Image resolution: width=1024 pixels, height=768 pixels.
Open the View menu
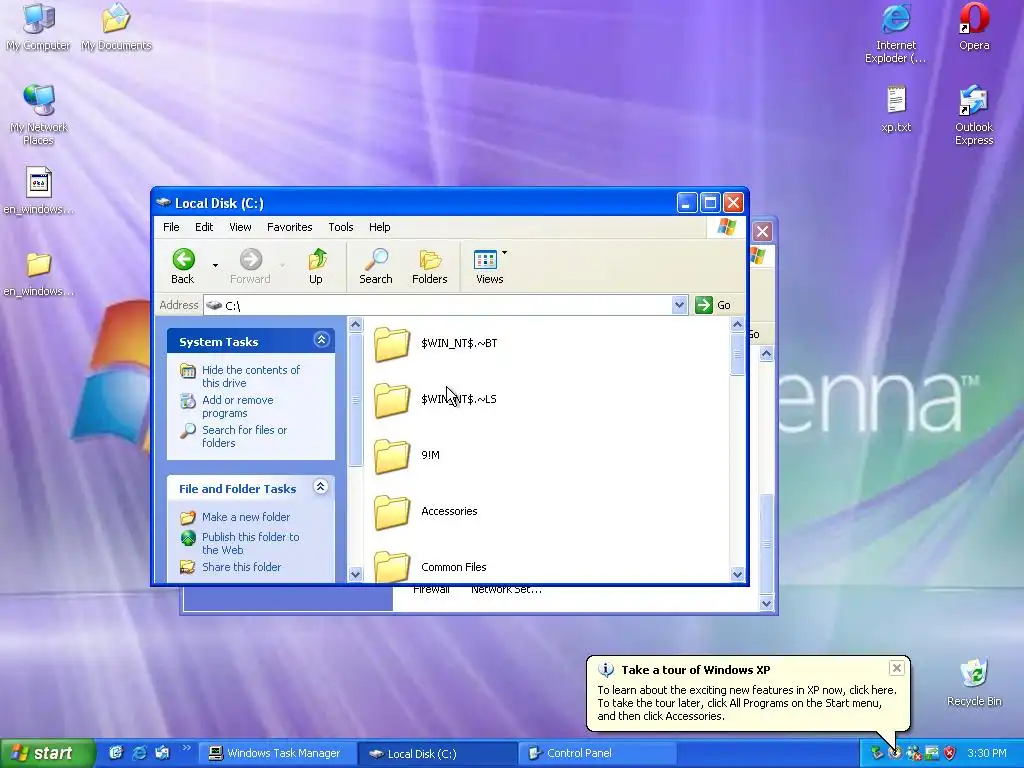(240, 227)
